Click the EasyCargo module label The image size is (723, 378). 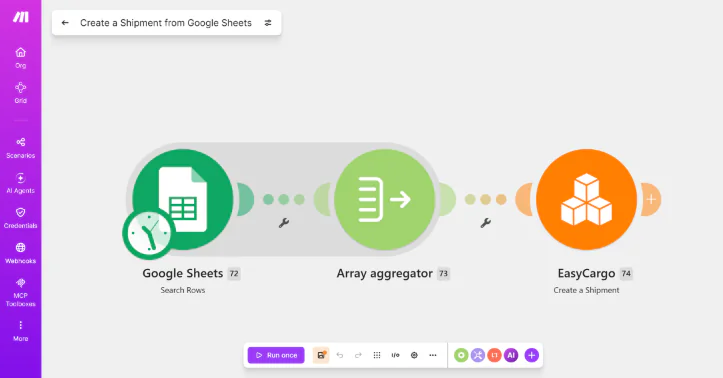tap(586, 273)
